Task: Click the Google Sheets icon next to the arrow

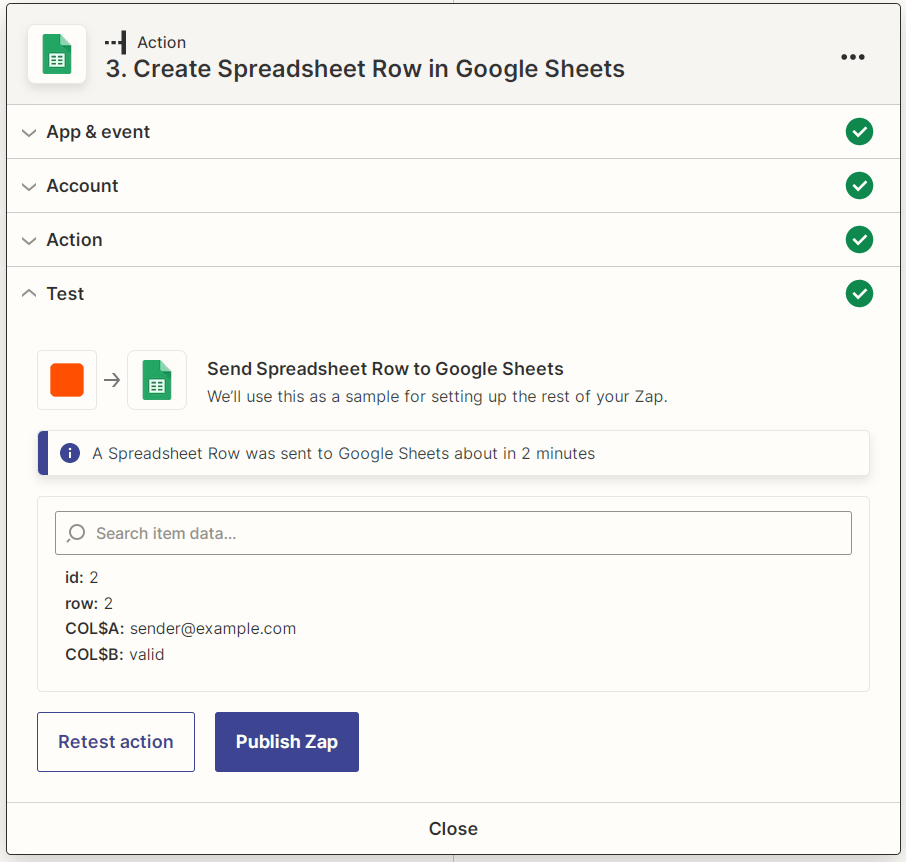Action: point(156,380)
